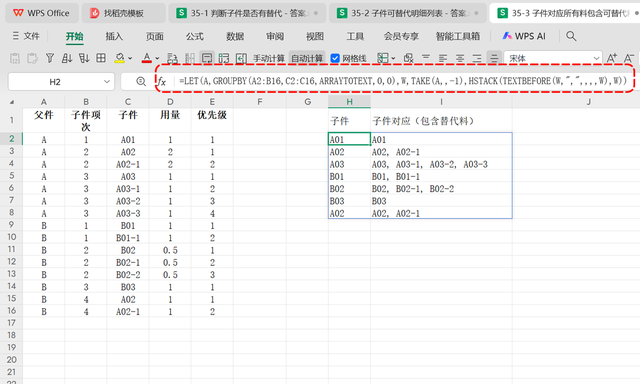The height and width of the screenshot is (384, 640).
Task: Click the fx insert function icon
Action: (x=162, y=82)
